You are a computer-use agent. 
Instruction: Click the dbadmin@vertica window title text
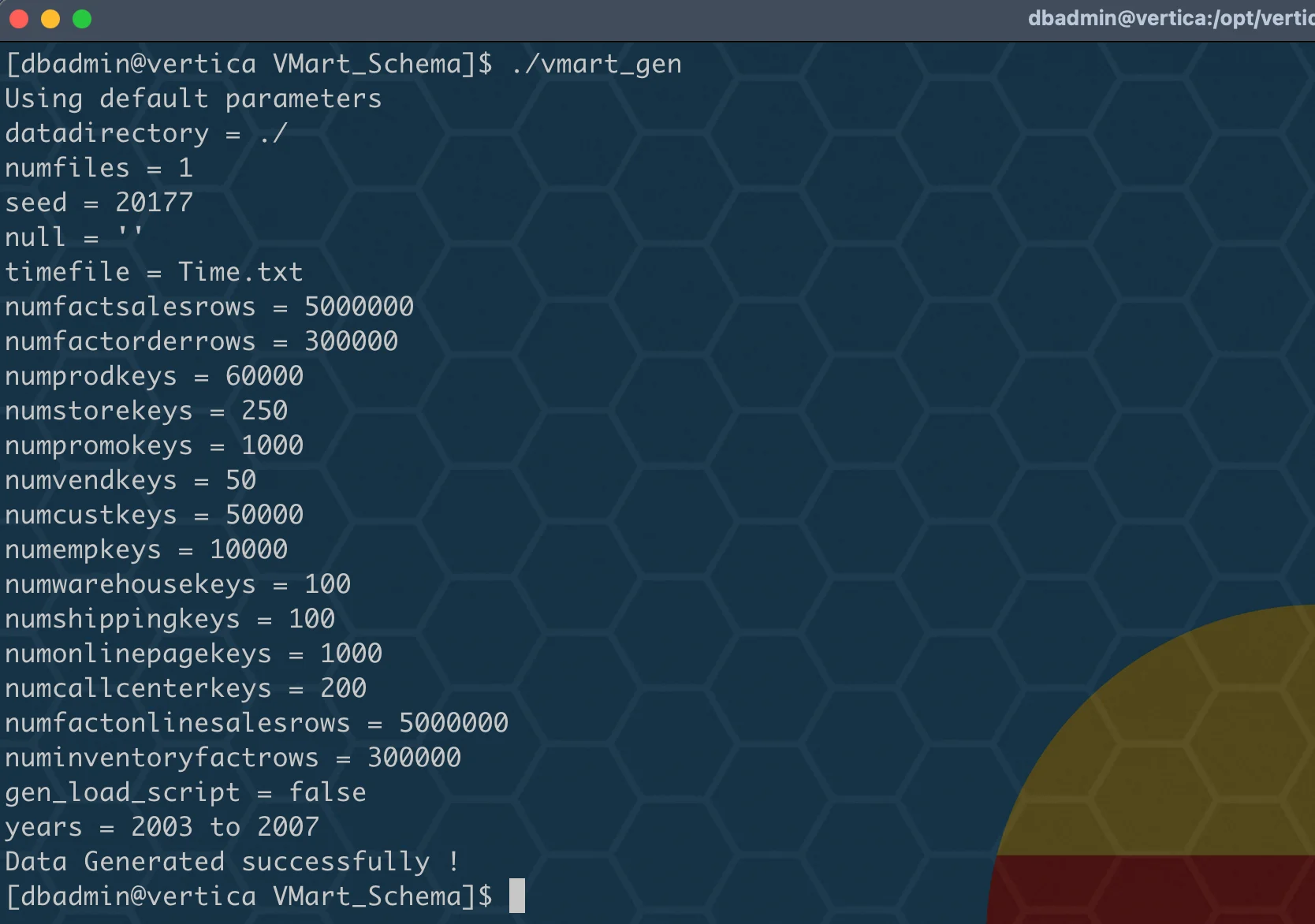(1170, 18)
